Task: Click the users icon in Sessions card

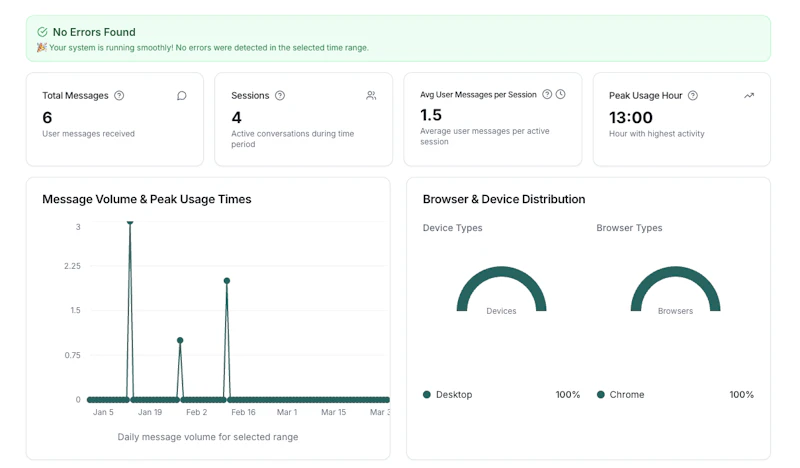Action: (371, 95)
